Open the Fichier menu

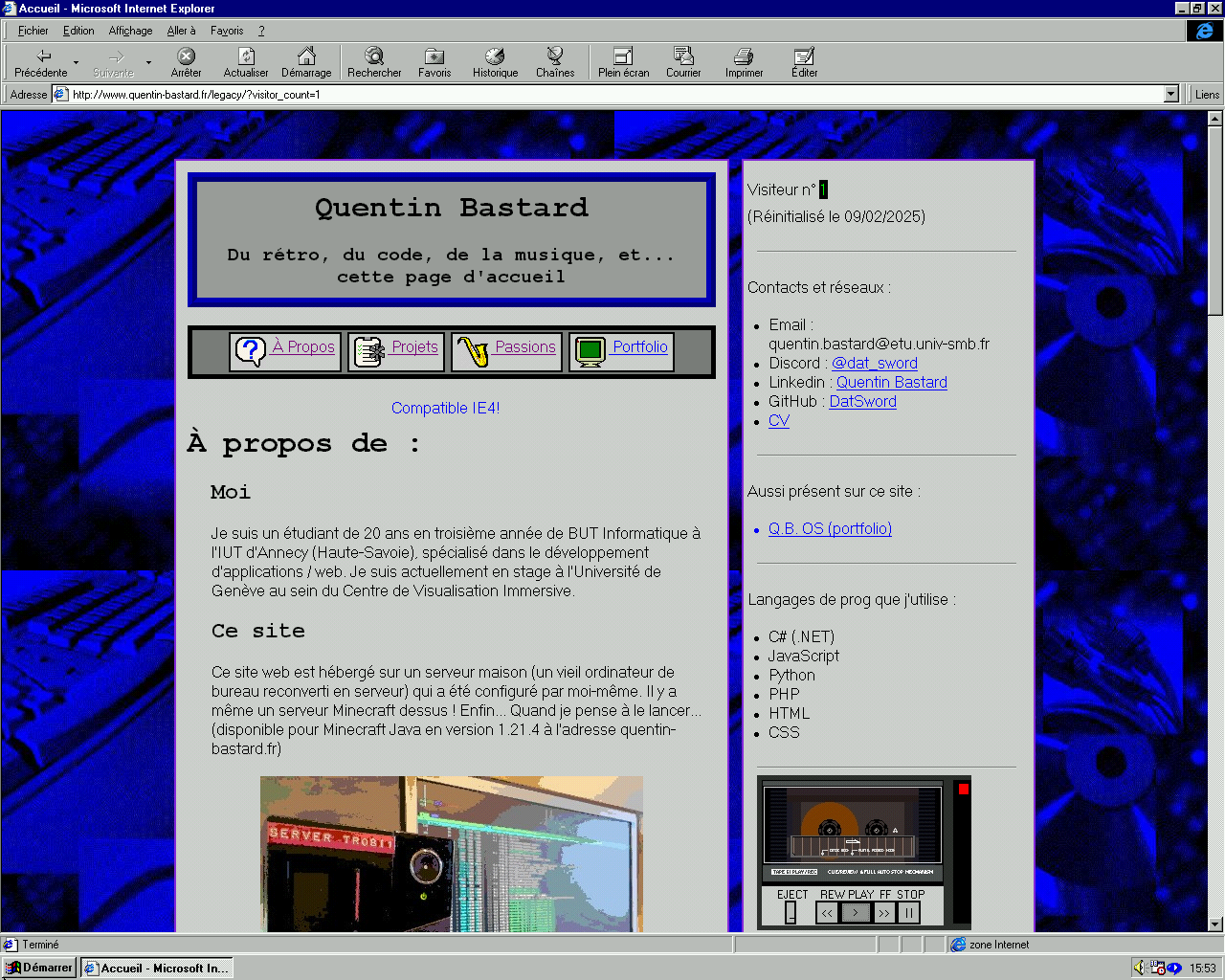coord(33,31)
